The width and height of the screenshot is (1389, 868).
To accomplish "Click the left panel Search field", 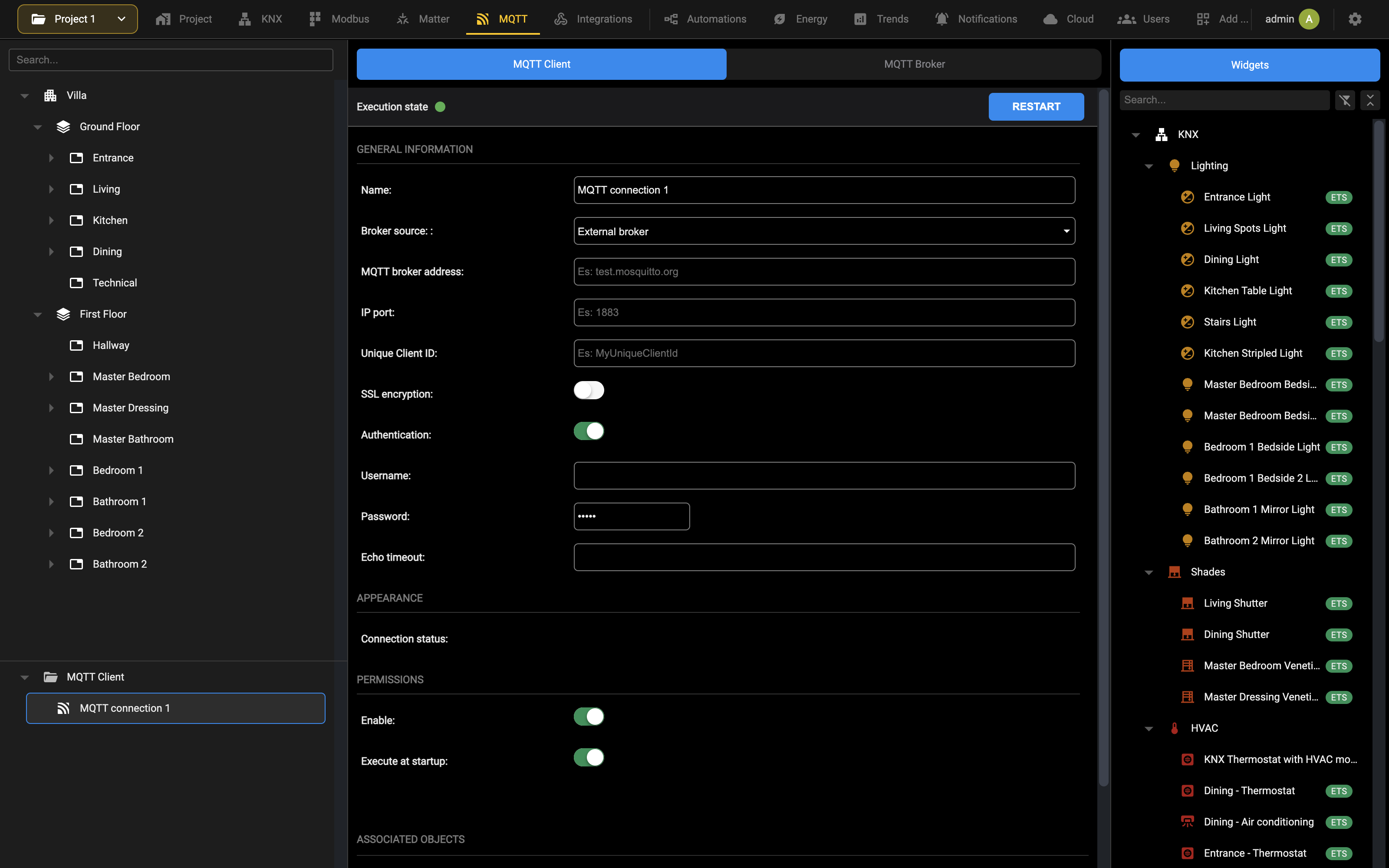I will (x=171, y=60).
